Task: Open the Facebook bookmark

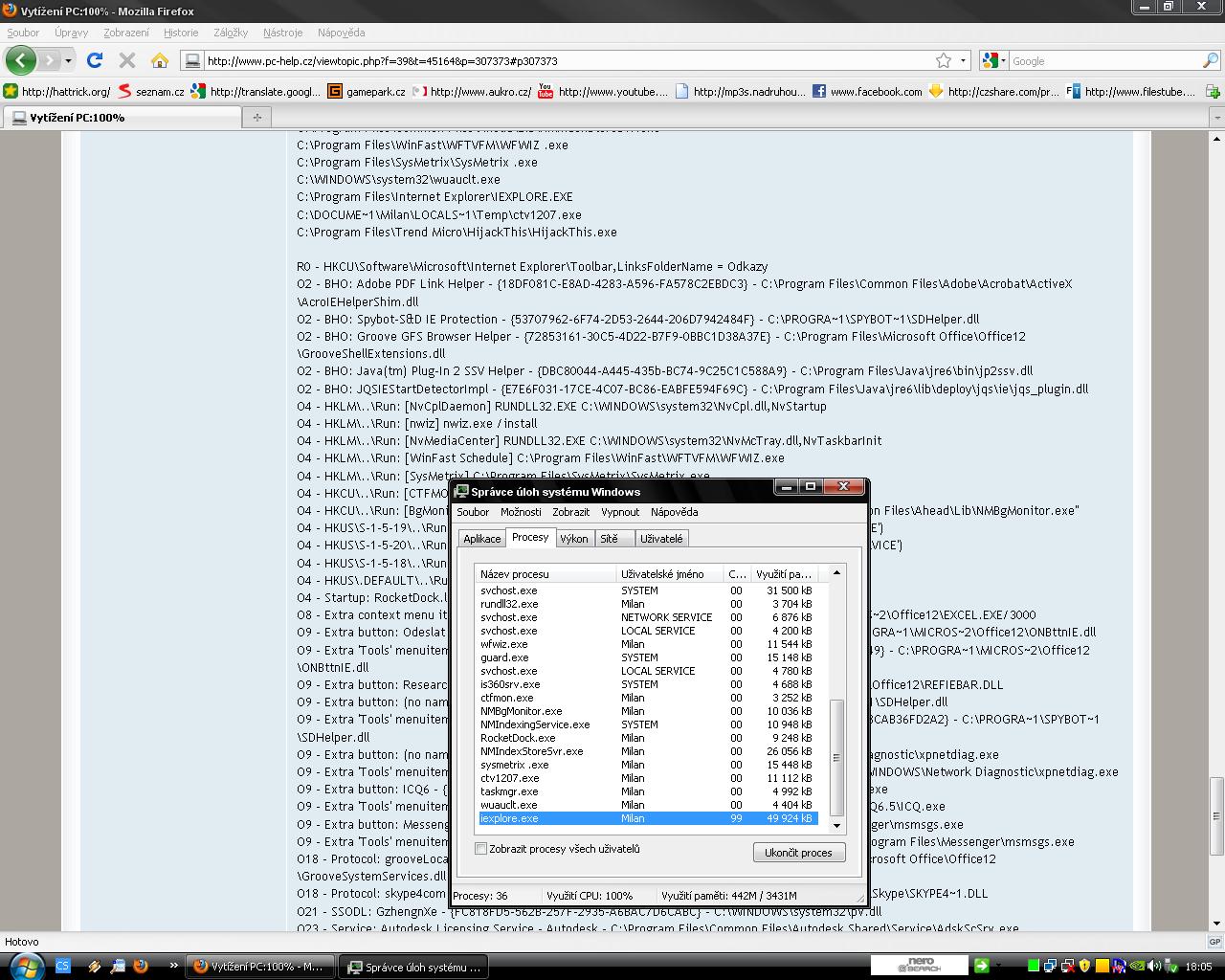Action: click(x=867, y=92)
